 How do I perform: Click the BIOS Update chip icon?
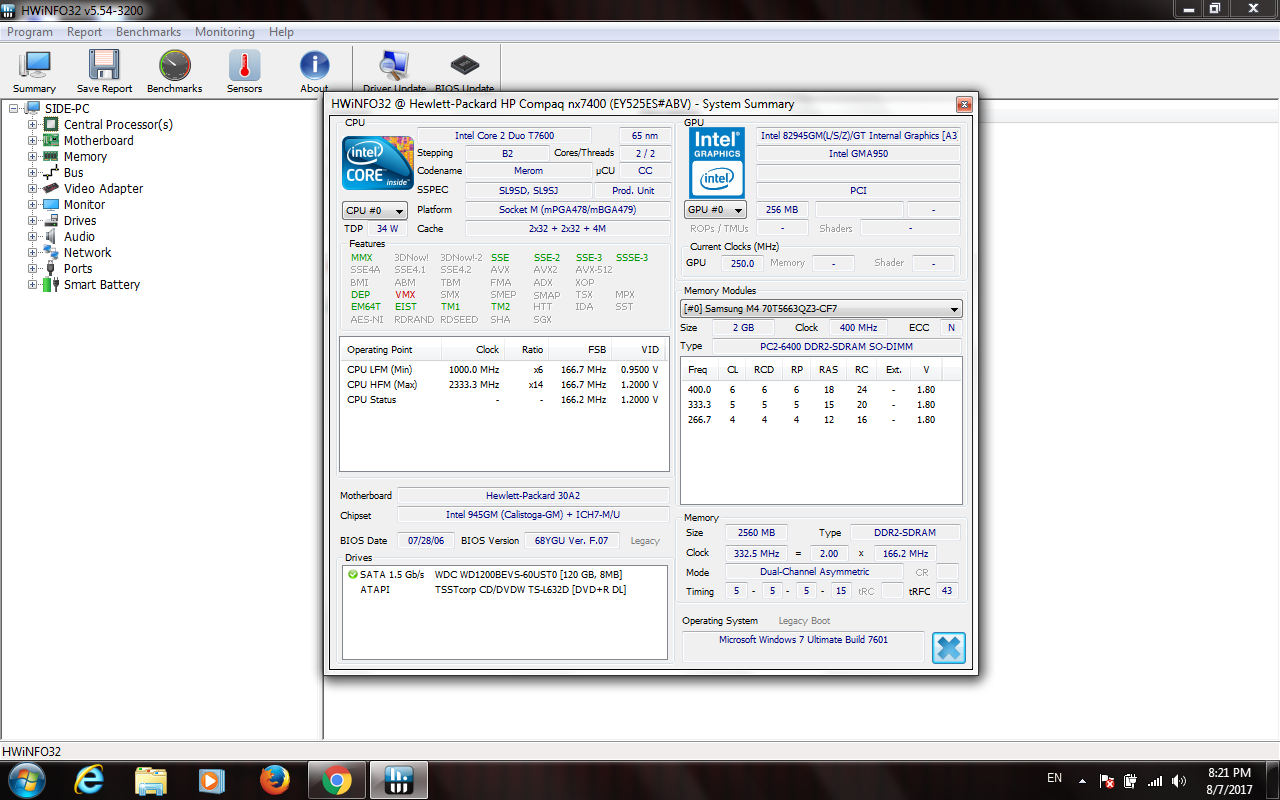464,67
